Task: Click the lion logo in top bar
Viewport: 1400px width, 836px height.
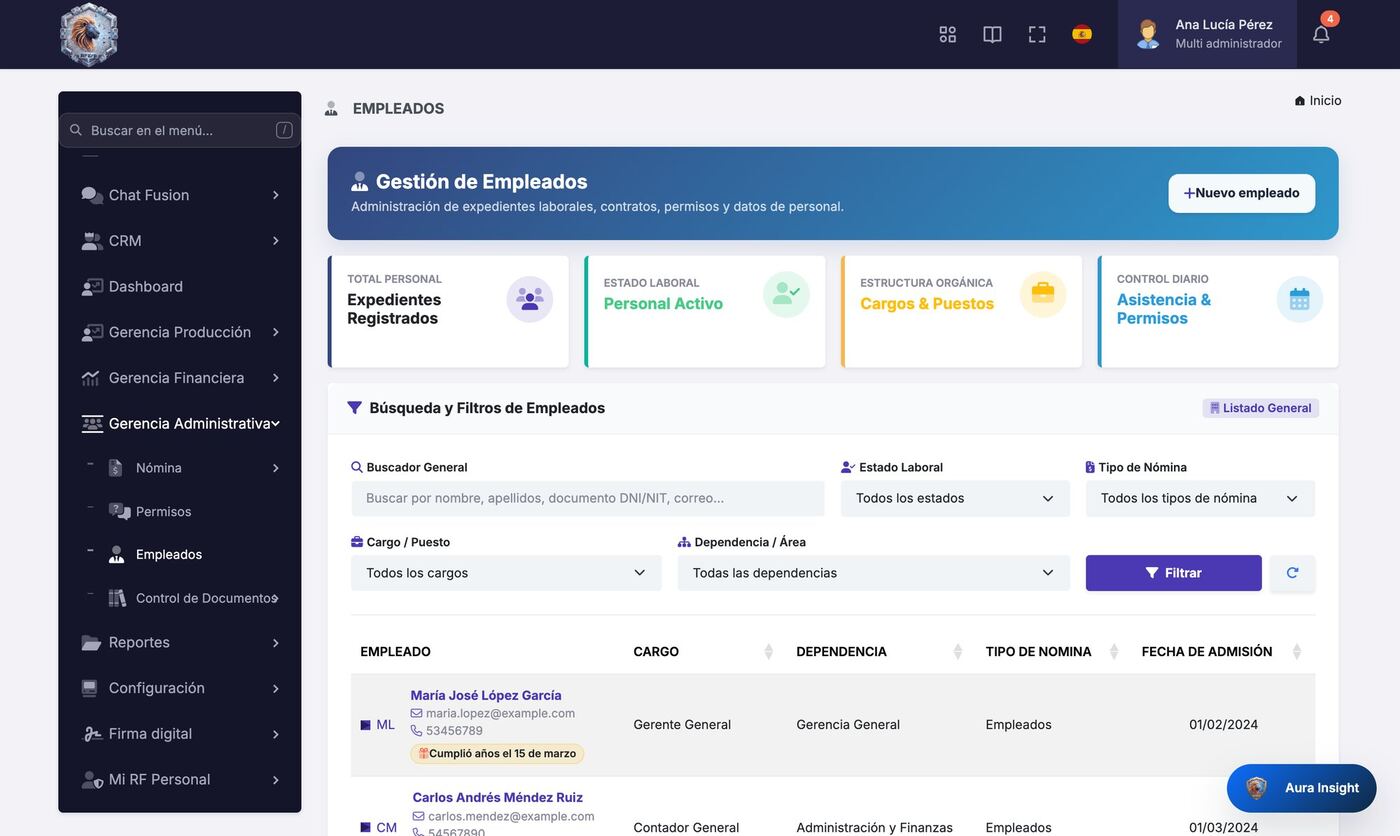Action: (89, 34)
